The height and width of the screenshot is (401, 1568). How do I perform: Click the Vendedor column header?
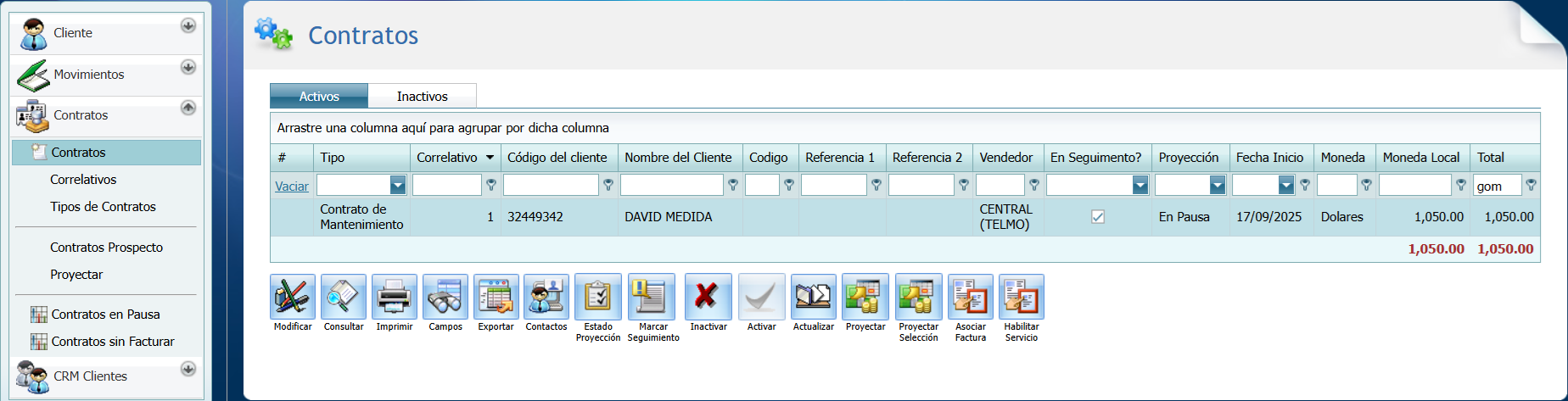1006,158
